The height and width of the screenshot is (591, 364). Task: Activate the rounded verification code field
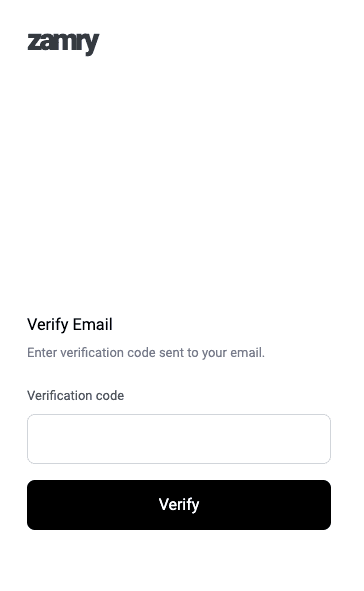coord(179,439)
